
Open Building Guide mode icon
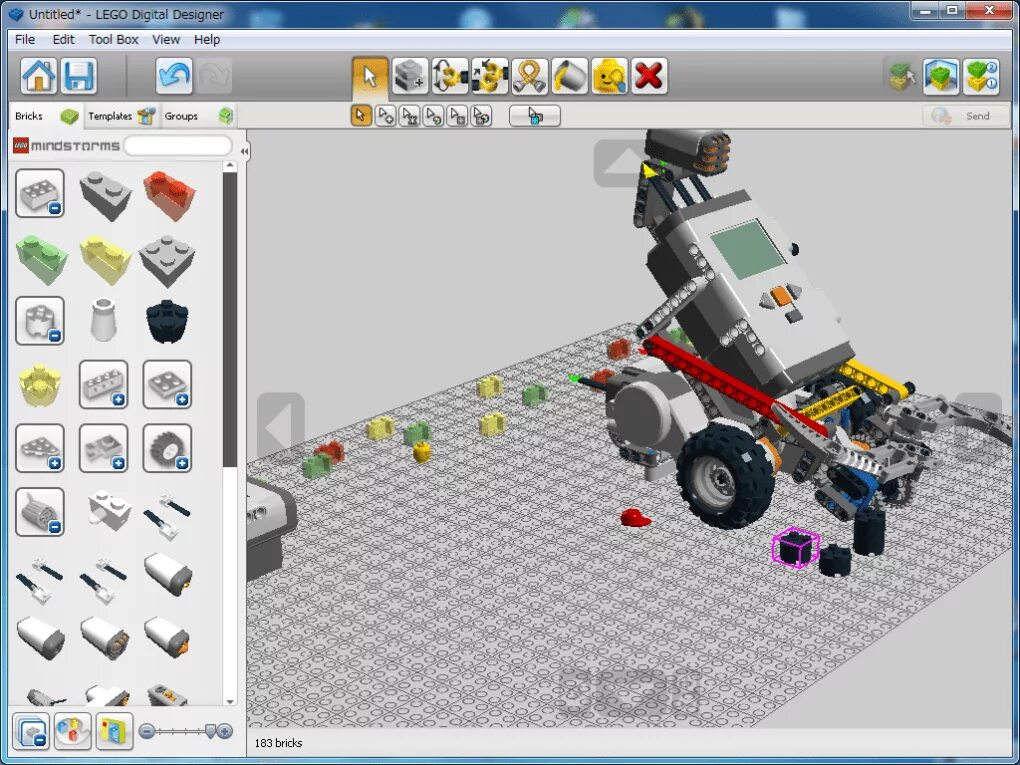tap(981, 77)
